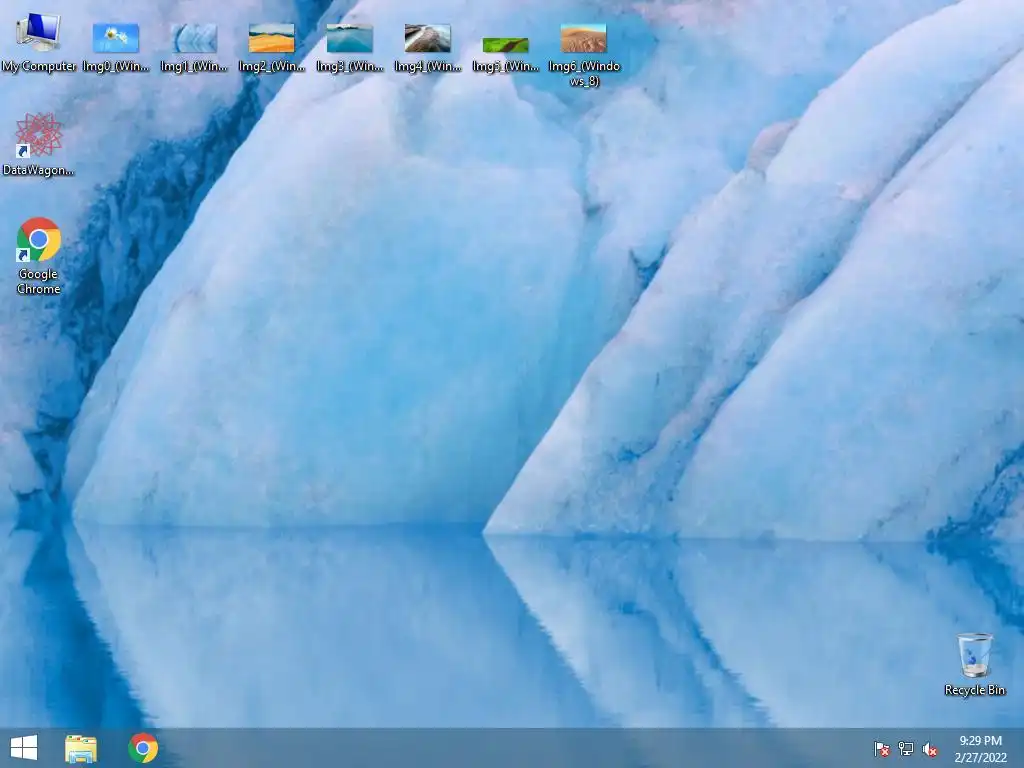Click the 'My Computer' label text
The width and height of the screenshot is (1024, 768).
tap(39, 66)
